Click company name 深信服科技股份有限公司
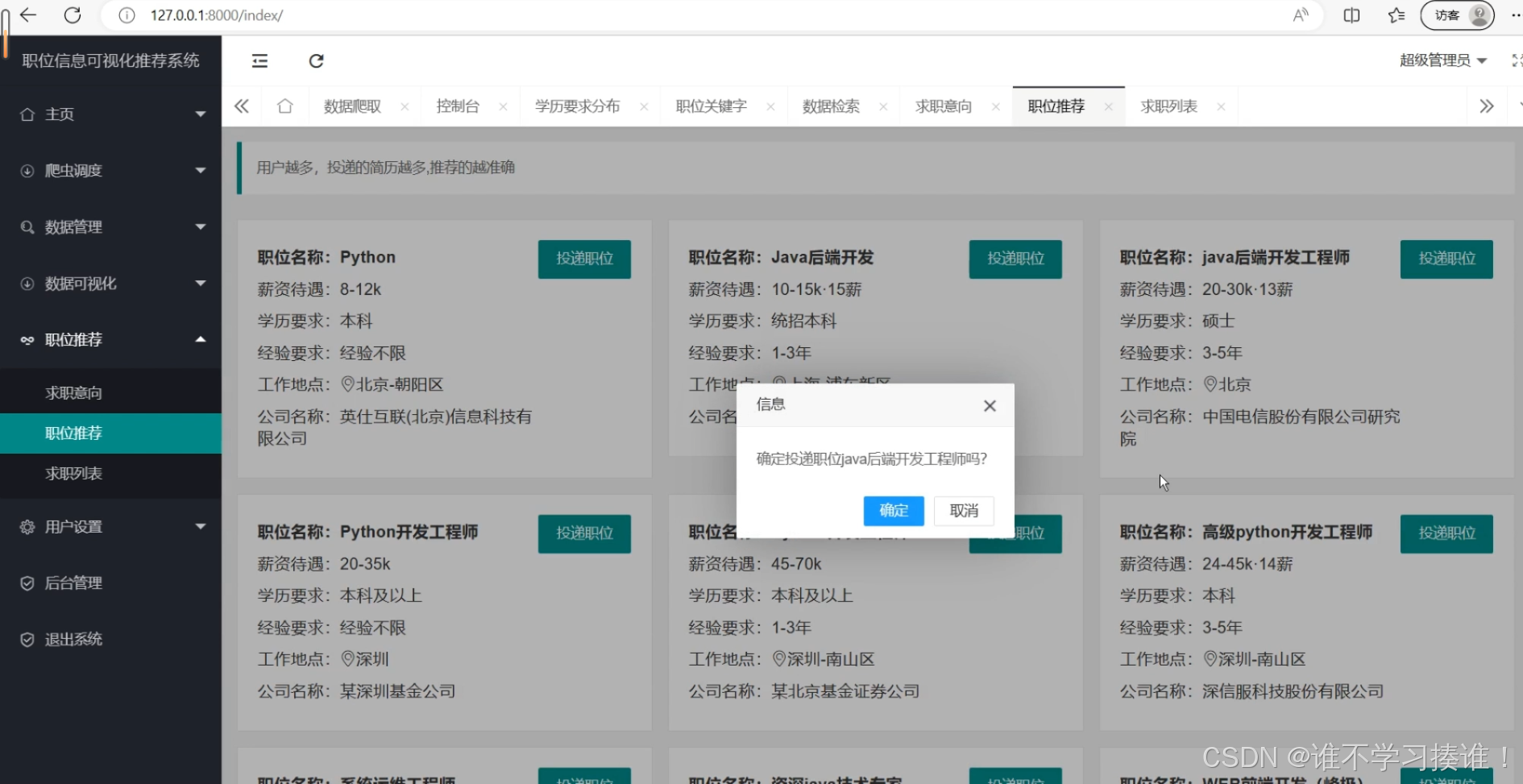This screenshot has height=784, width=1523. click(x=1293, y=691)
